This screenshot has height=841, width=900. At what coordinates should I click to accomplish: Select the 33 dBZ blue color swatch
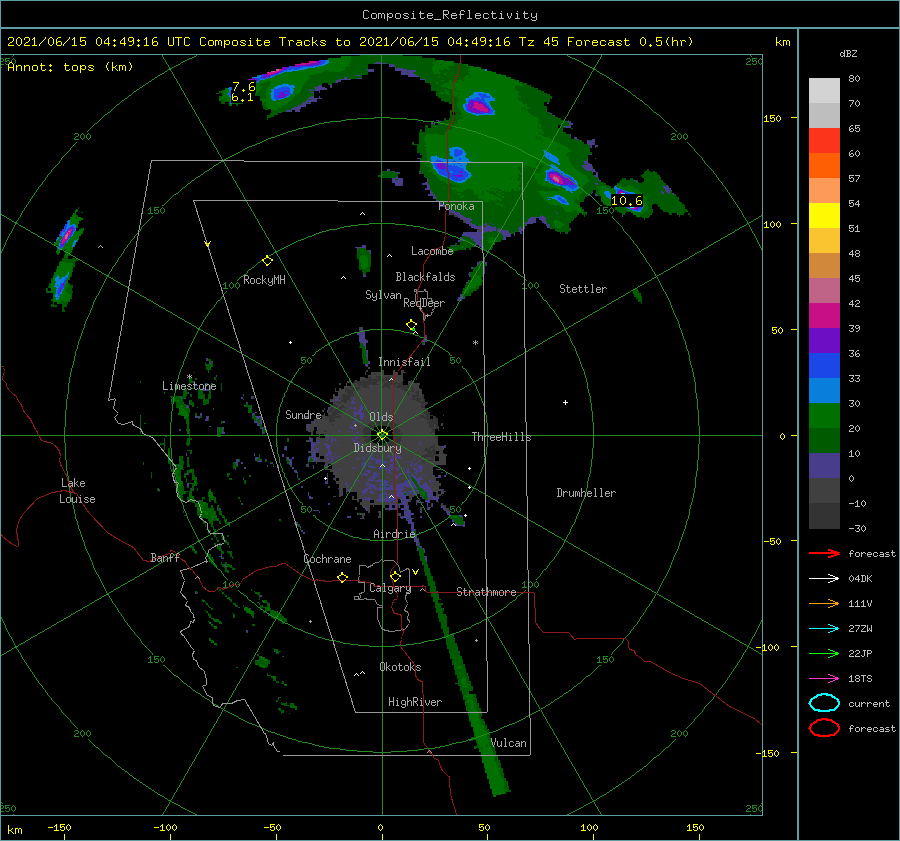[x=824, y=366]
